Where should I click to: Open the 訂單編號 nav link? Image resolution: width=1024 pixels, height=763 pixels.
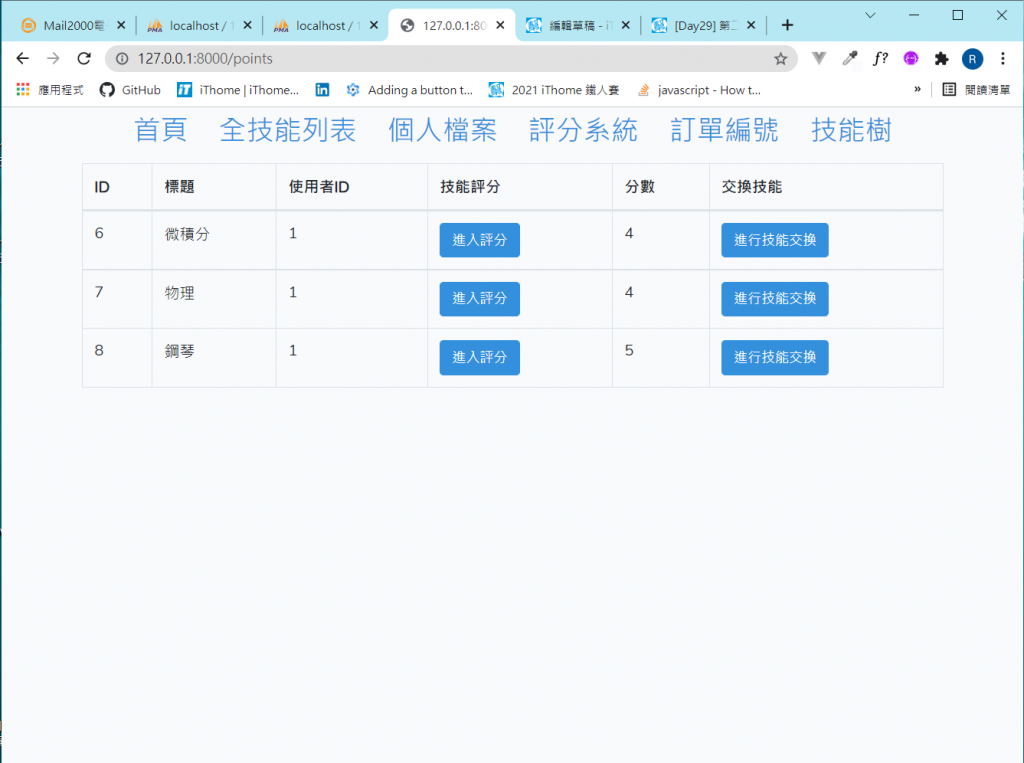(x=725, y=130)
